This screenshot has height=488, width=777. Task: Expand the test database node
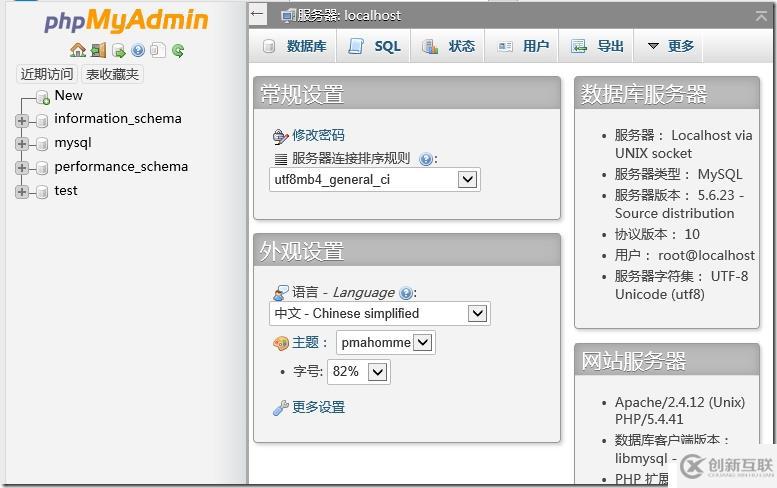21,192
